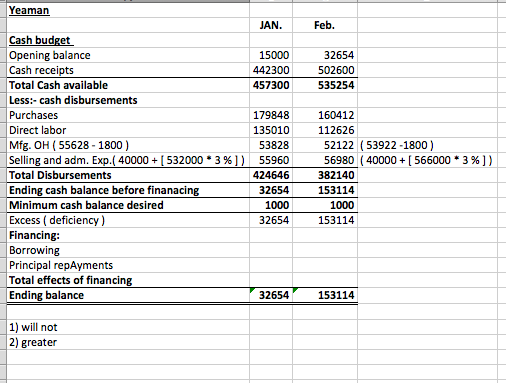Click selling and adm. value 55960
Viewport: 506px width, 383px height.
pos(271,160)
